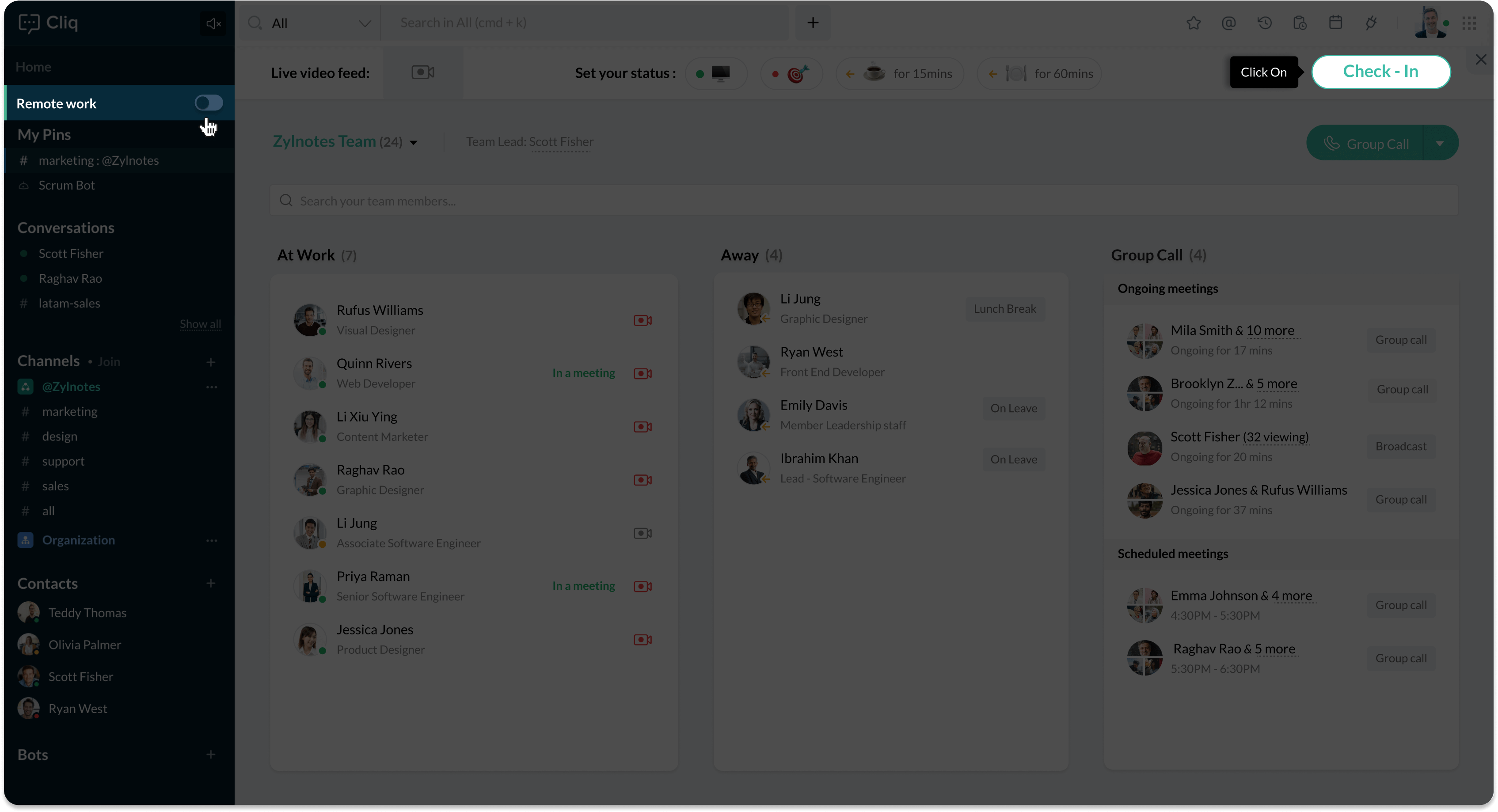Open the marketing channel

click(69, 411)
